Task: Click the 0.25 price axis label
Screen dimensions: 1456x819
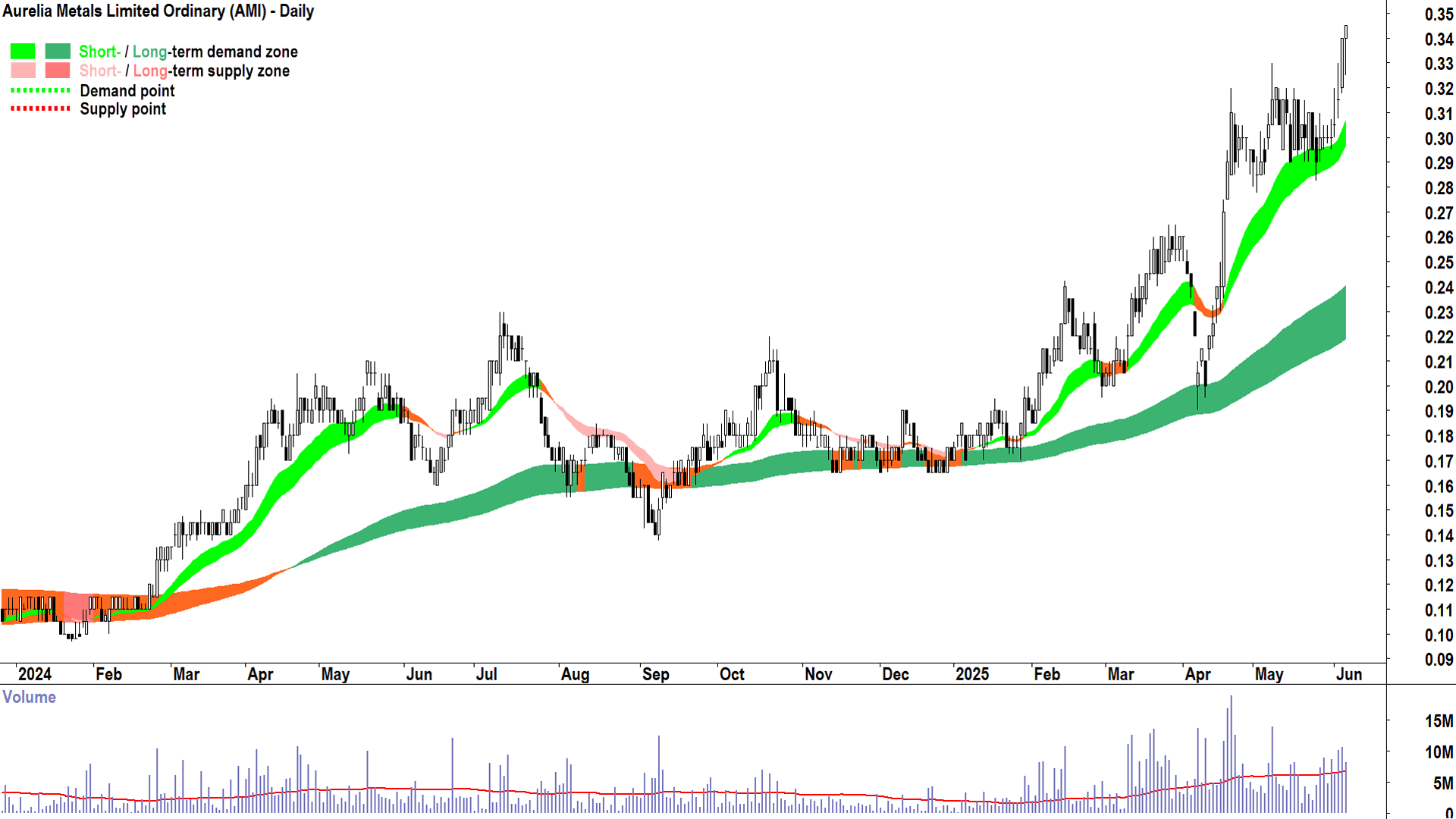Action: (1439, 263)
